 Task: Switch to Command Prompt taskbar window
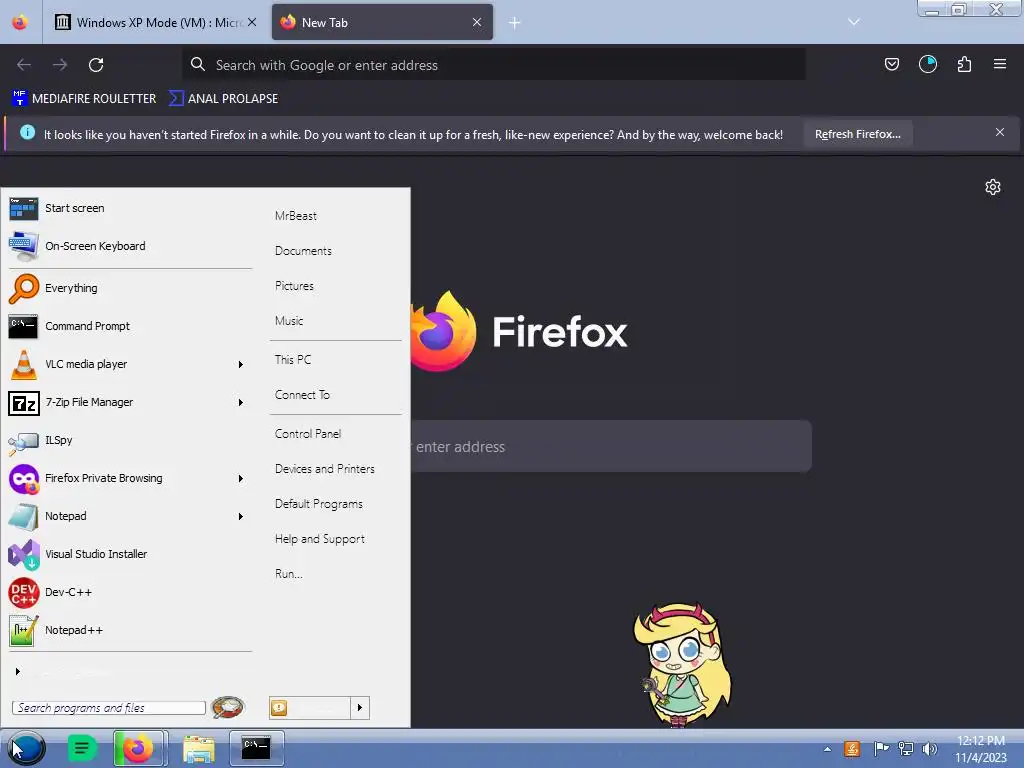(x=256, y=748)
